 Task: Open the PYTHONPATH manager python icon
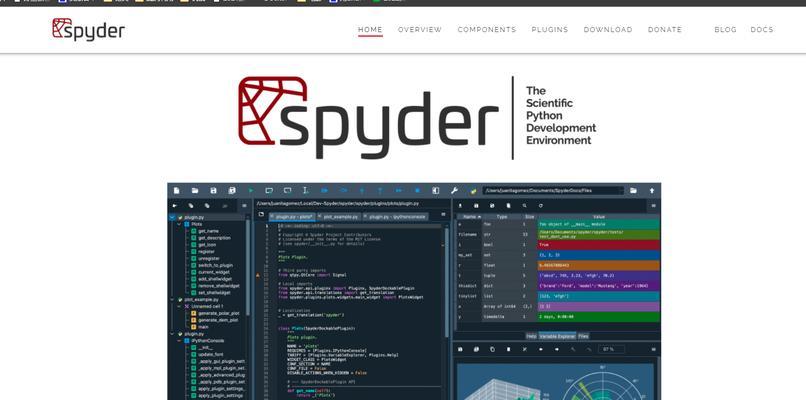point(473,191)
